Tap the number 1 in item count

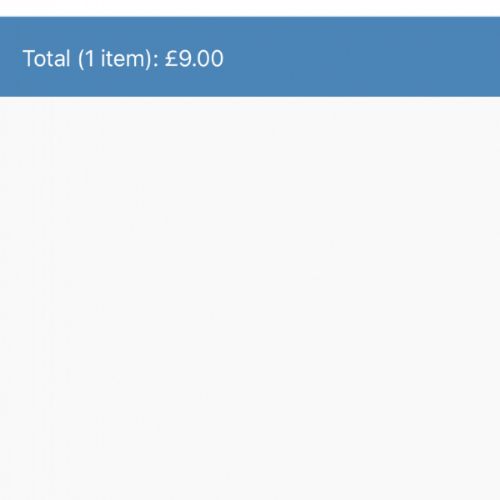[90, 59]
